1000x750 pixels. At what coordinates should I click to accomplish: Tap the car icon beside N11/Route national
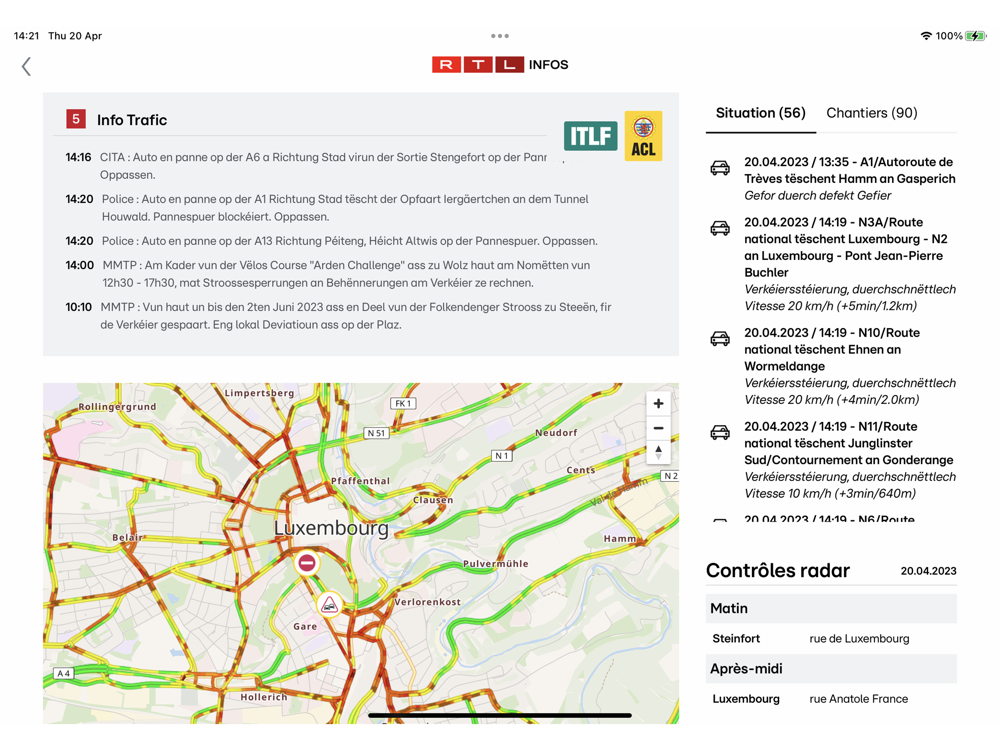[720, 432]
